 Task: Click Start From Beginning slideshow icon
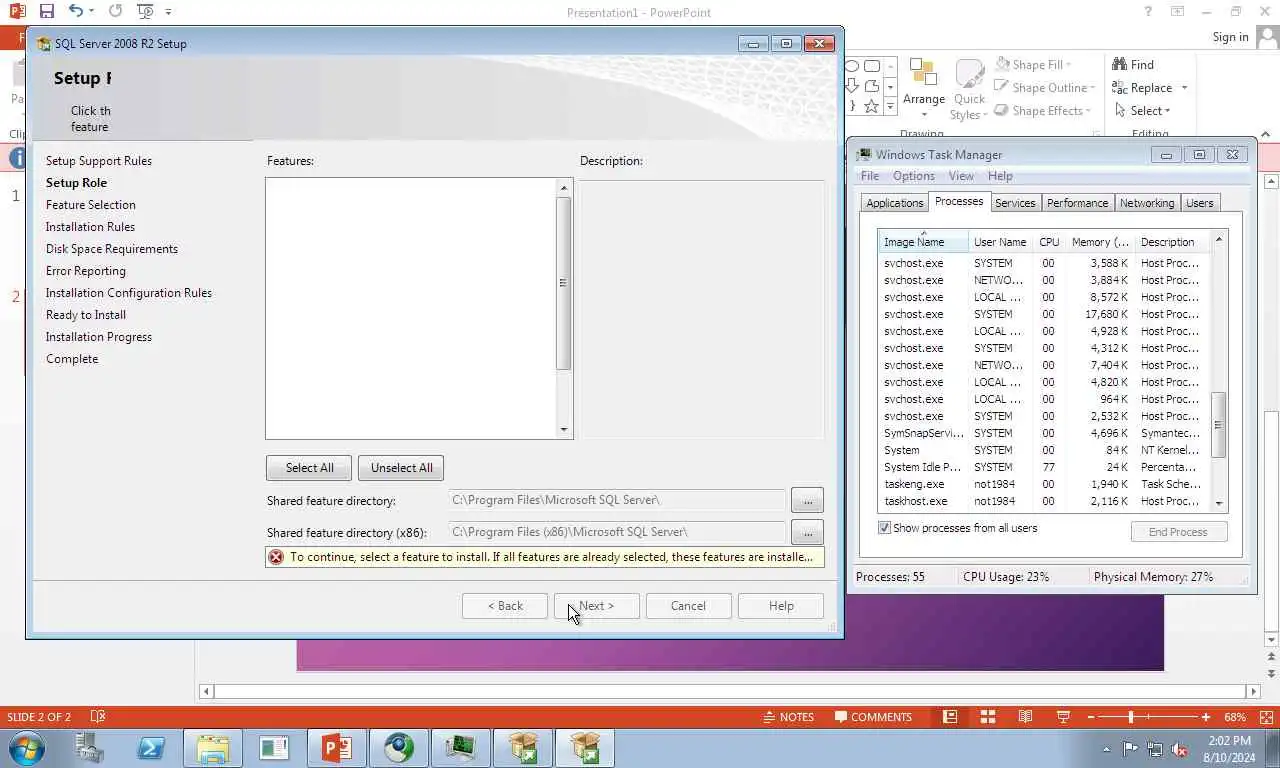pyautogui.click(x=145, y=11)
